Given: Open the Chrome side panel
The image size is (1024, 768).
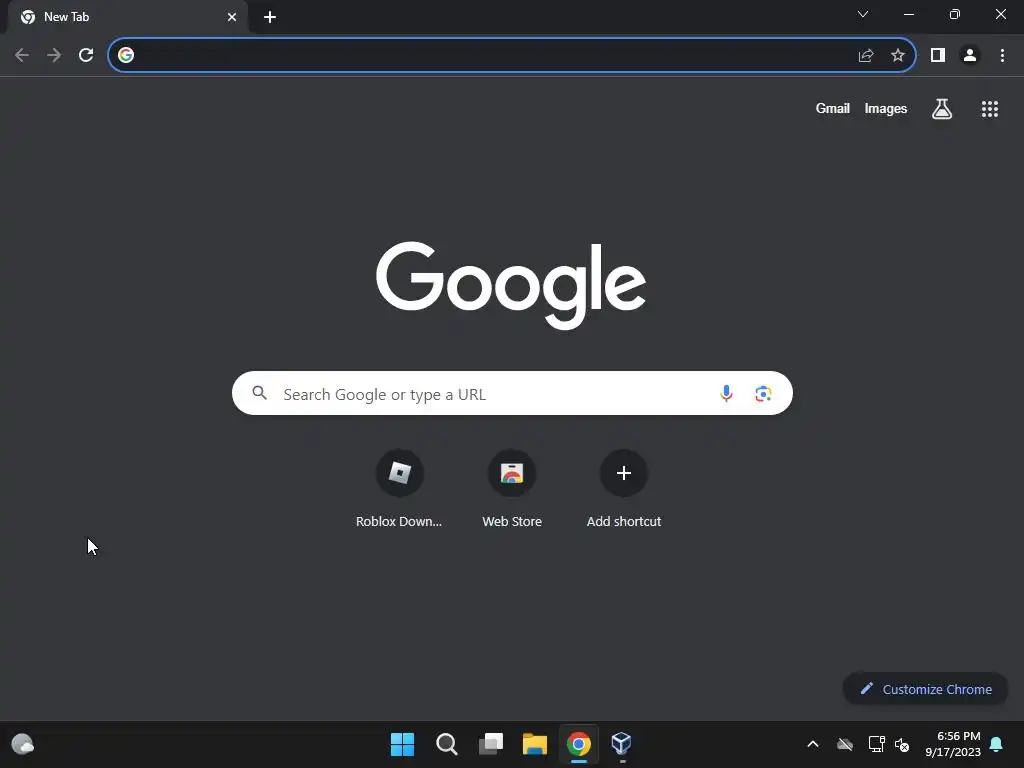Looking at the screenshot, I should coord(938,56).
